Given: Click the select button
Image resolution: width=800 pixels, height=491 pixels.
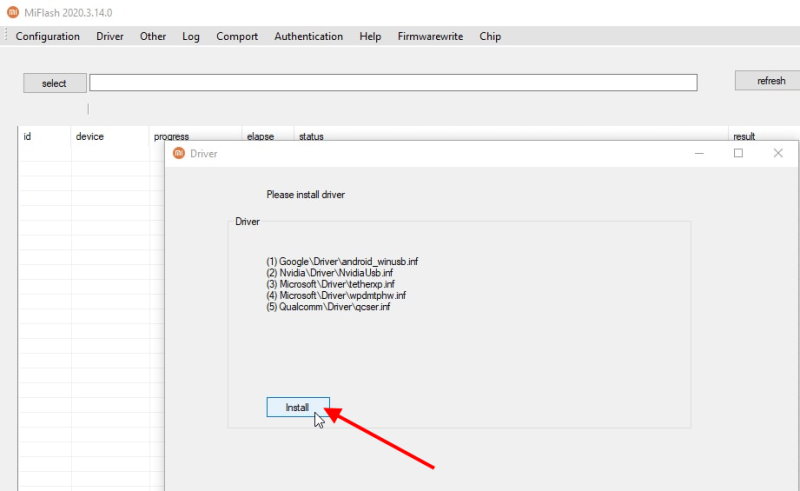Looking at the screenshot, I should [x=55, y=83].
